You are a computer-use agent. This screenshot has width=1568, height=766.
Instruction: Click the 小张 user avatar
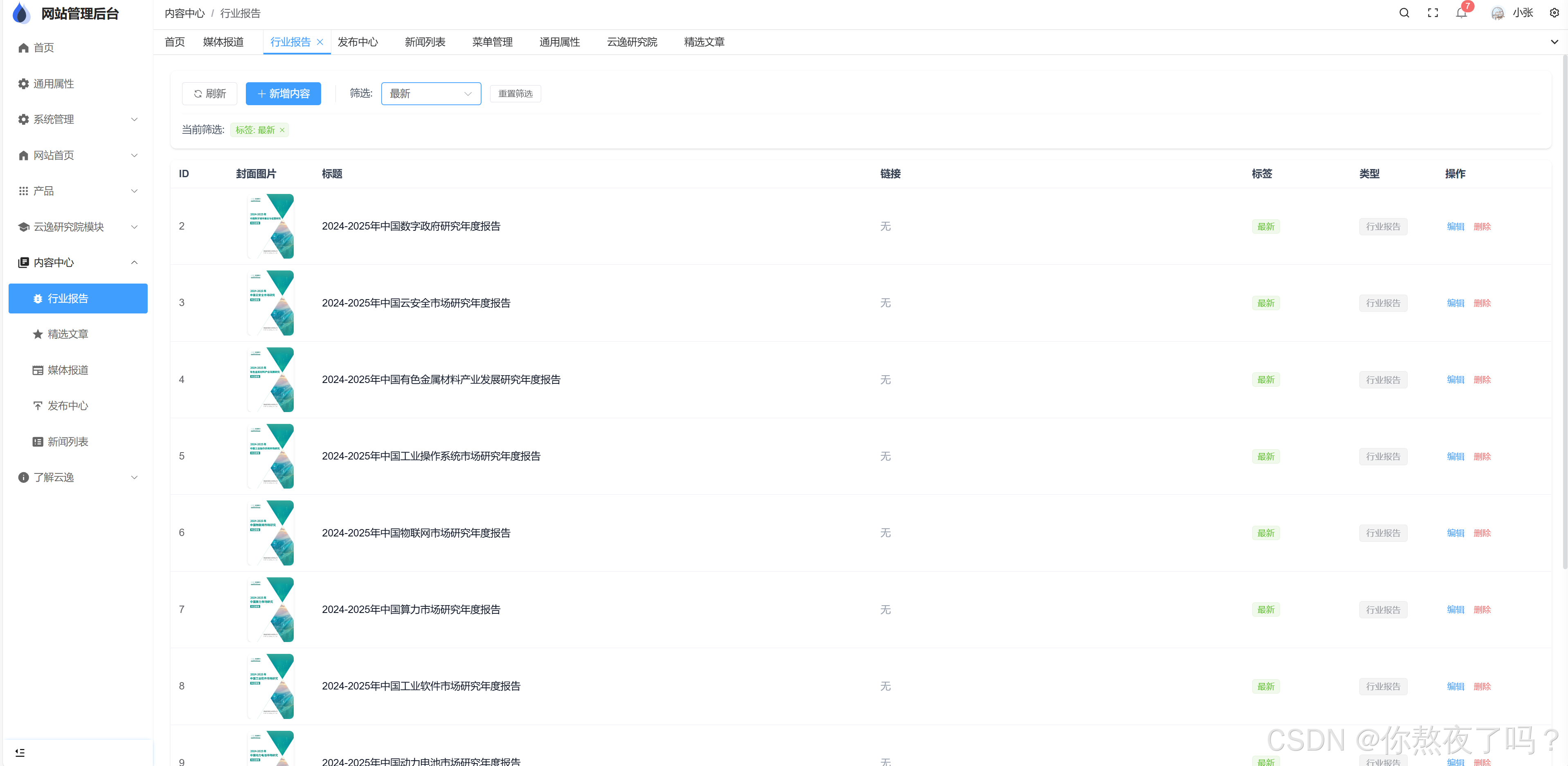click(x=1497, y=13)
